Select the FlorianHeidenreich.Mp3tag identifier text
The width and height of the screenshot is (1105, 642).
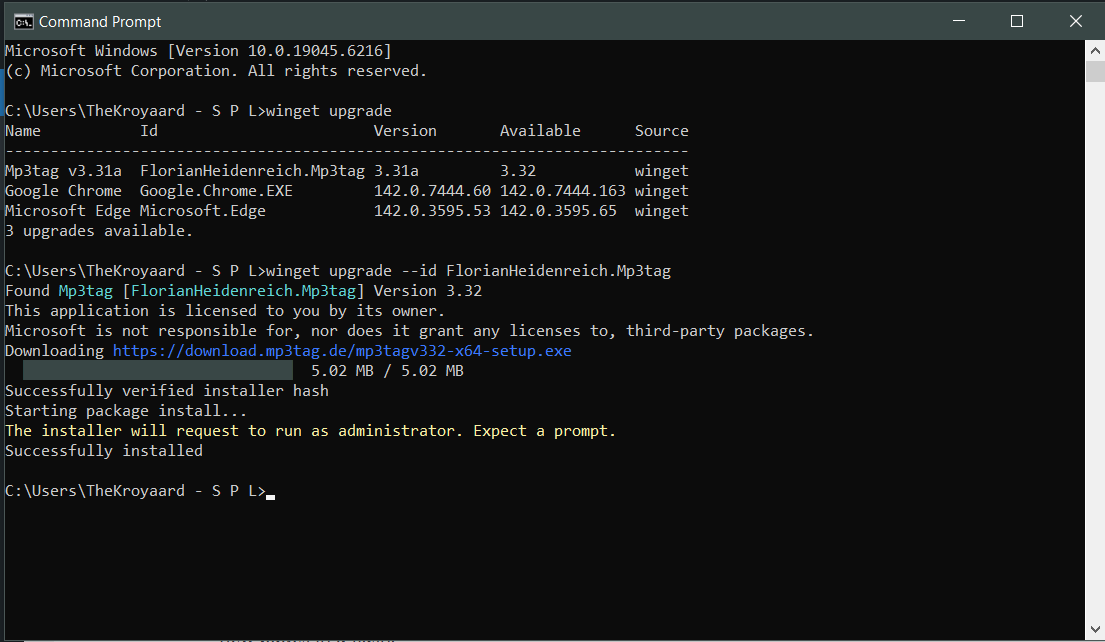(243, 290)
